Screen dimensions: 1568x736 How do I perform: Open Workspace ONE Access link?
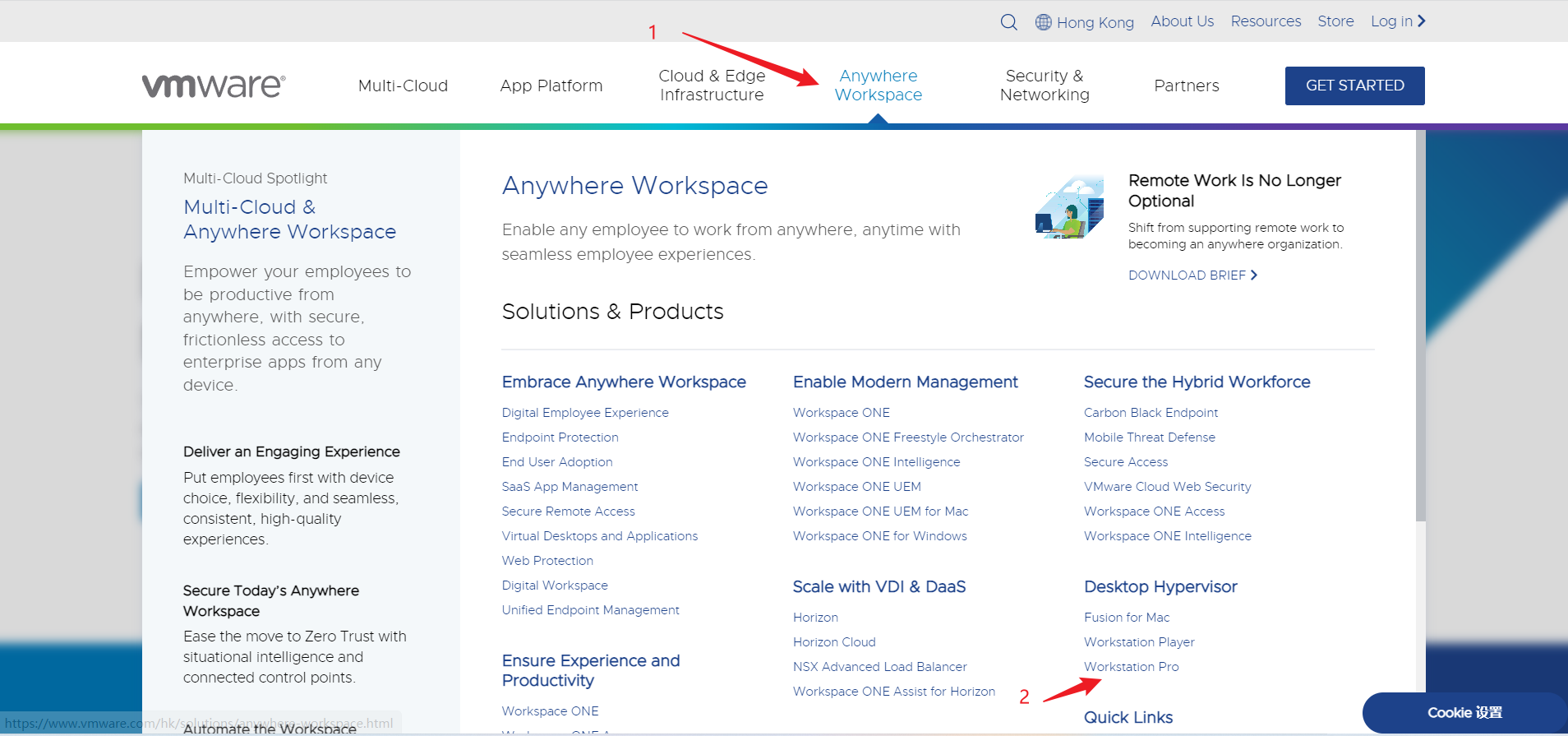1154,511
